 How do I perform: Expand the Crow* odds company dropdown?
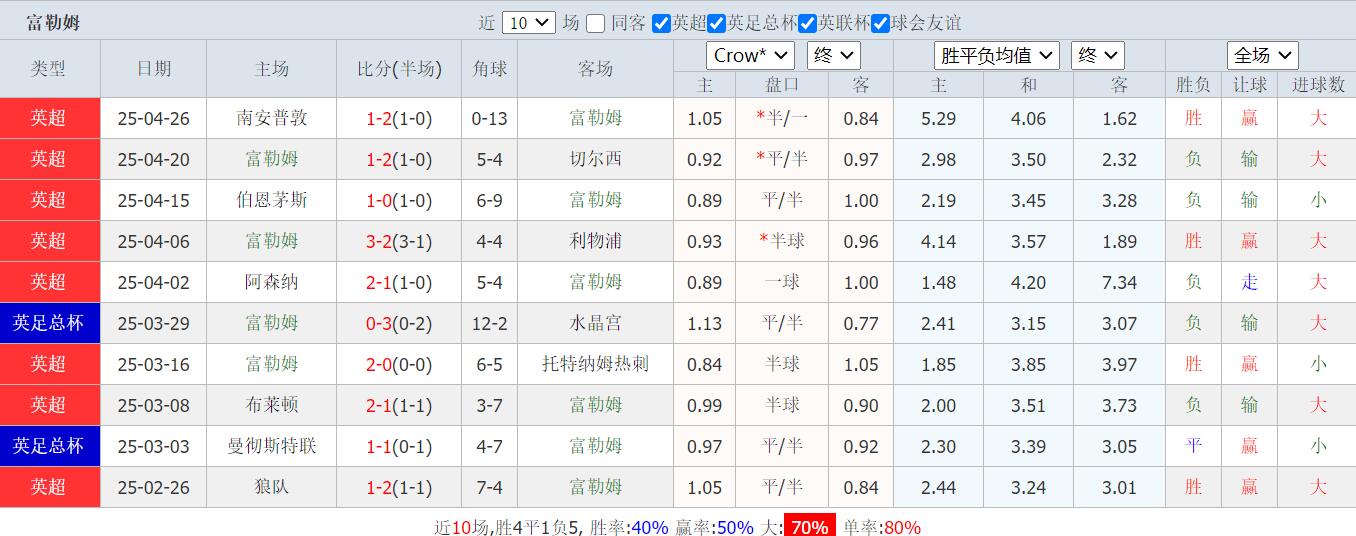click(750, 56)
